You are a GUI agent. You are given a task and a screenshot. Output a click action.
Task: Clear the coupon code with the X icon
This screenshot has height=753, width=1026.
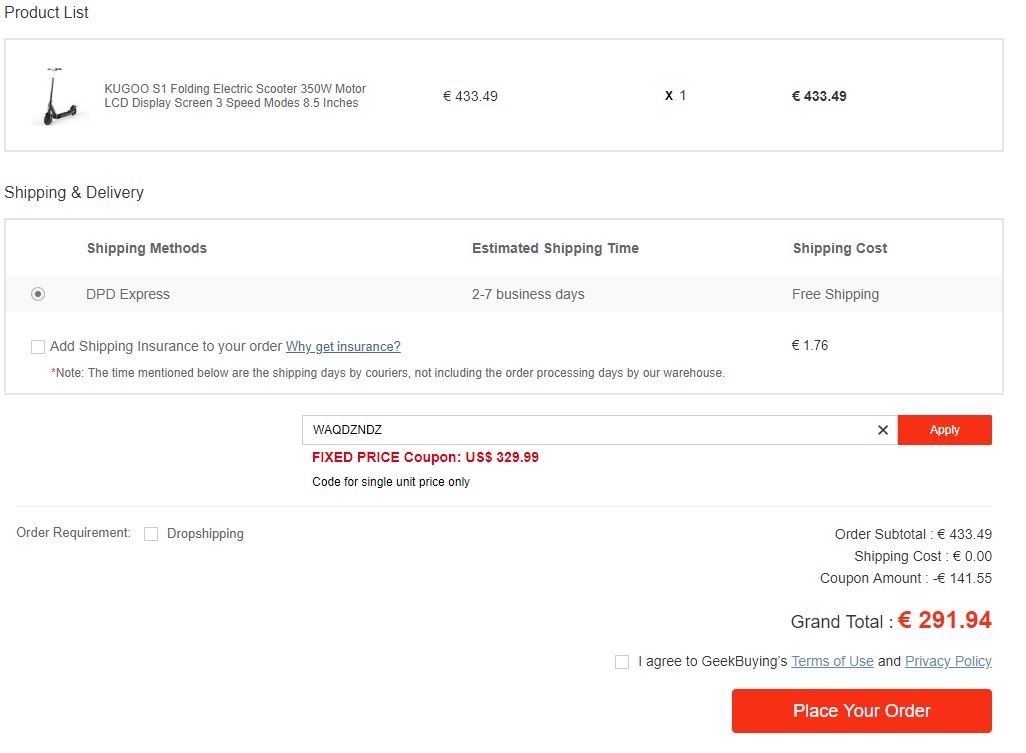(x=883, y=430)
